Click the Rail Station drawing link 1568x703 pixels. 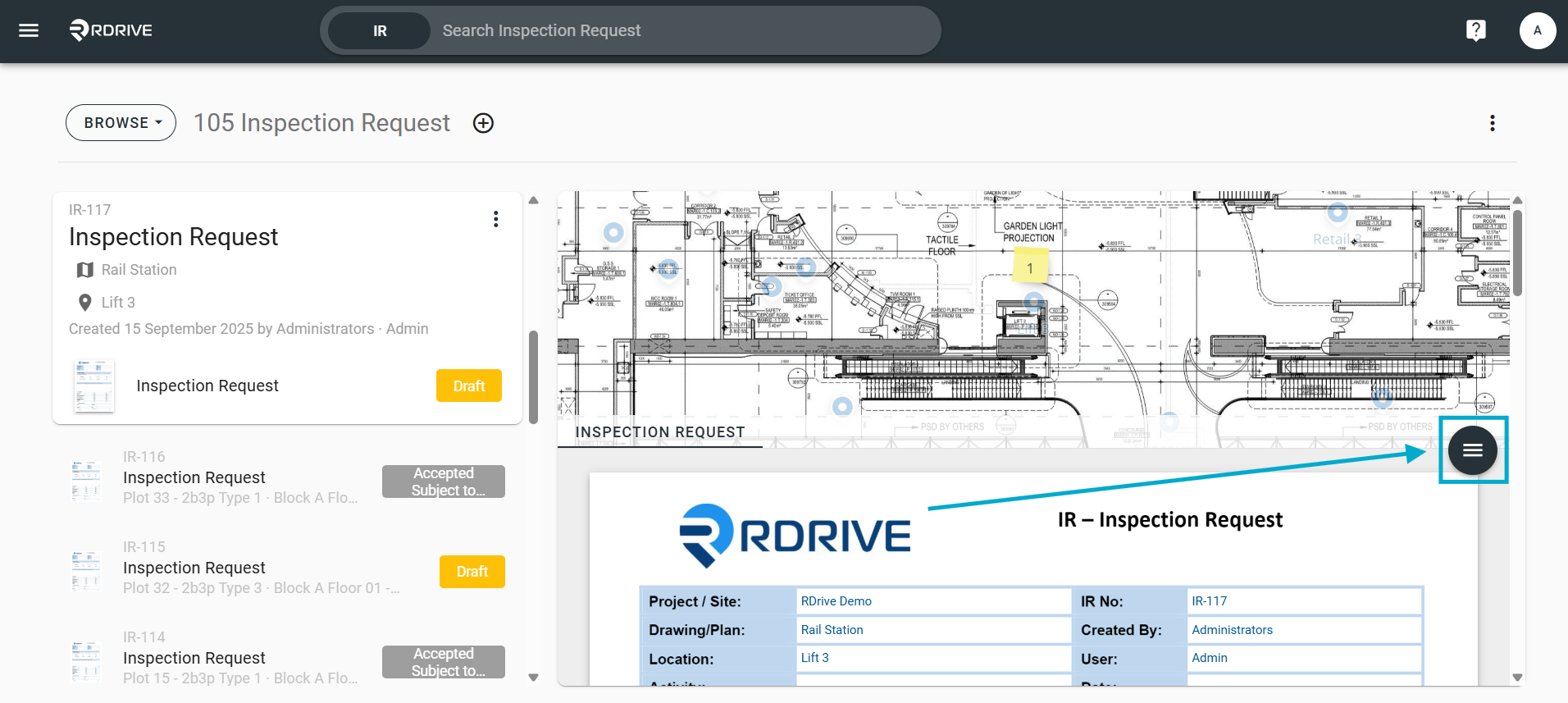pos(832,630)
